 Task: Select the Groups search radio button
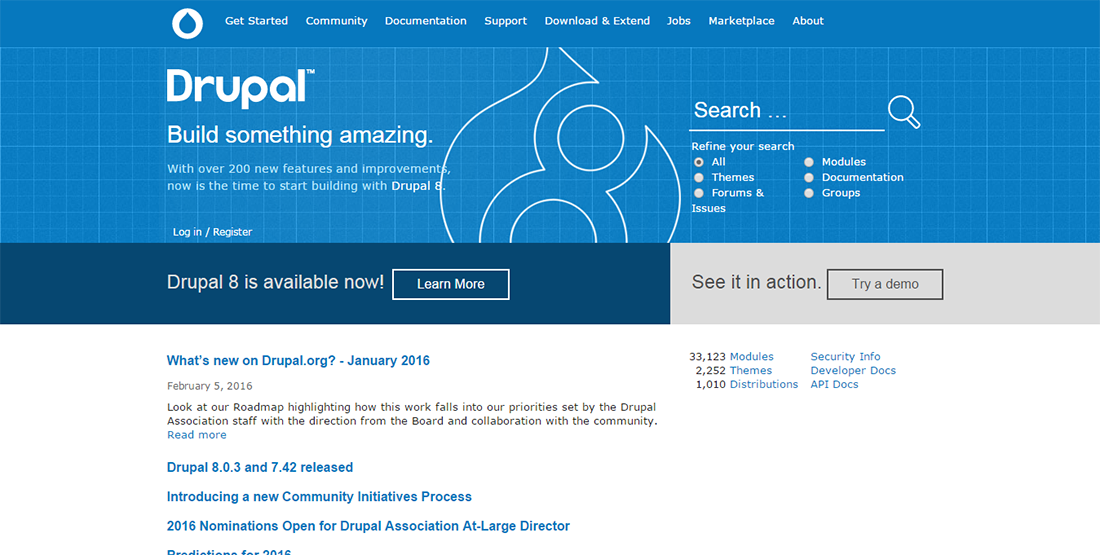point(809,193)
